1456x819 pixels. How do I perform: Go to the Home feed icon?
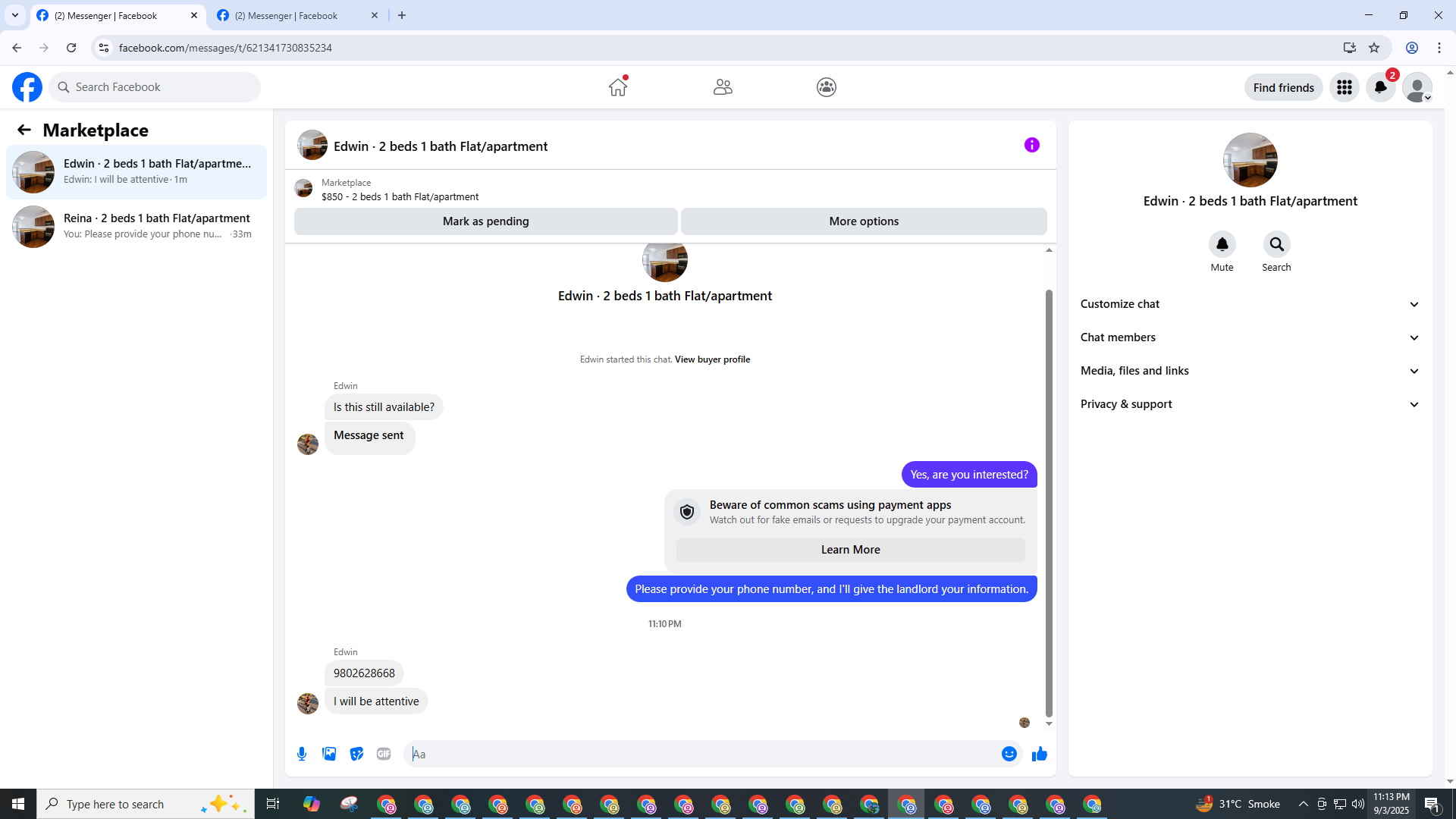(618, 87)
